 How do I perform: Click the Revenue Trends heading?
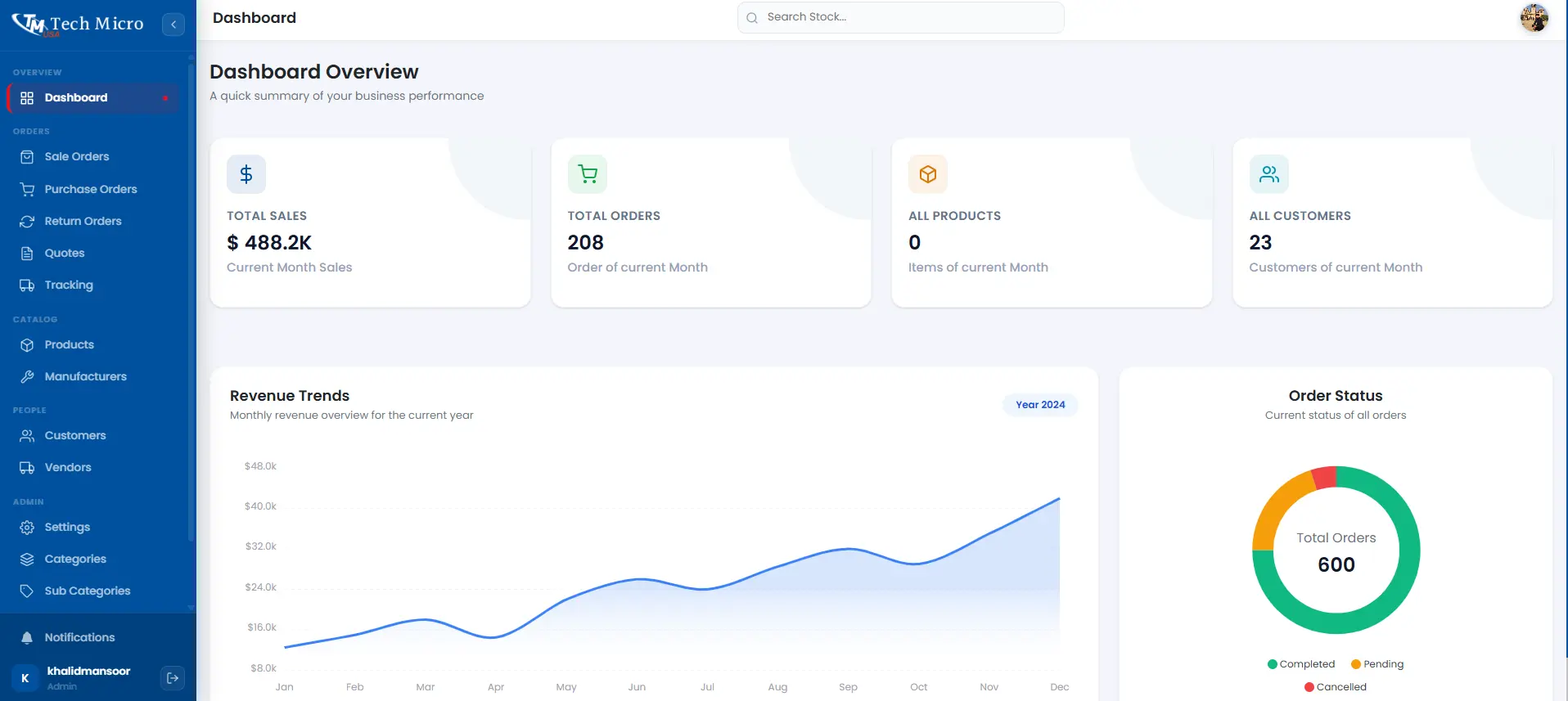290,396
